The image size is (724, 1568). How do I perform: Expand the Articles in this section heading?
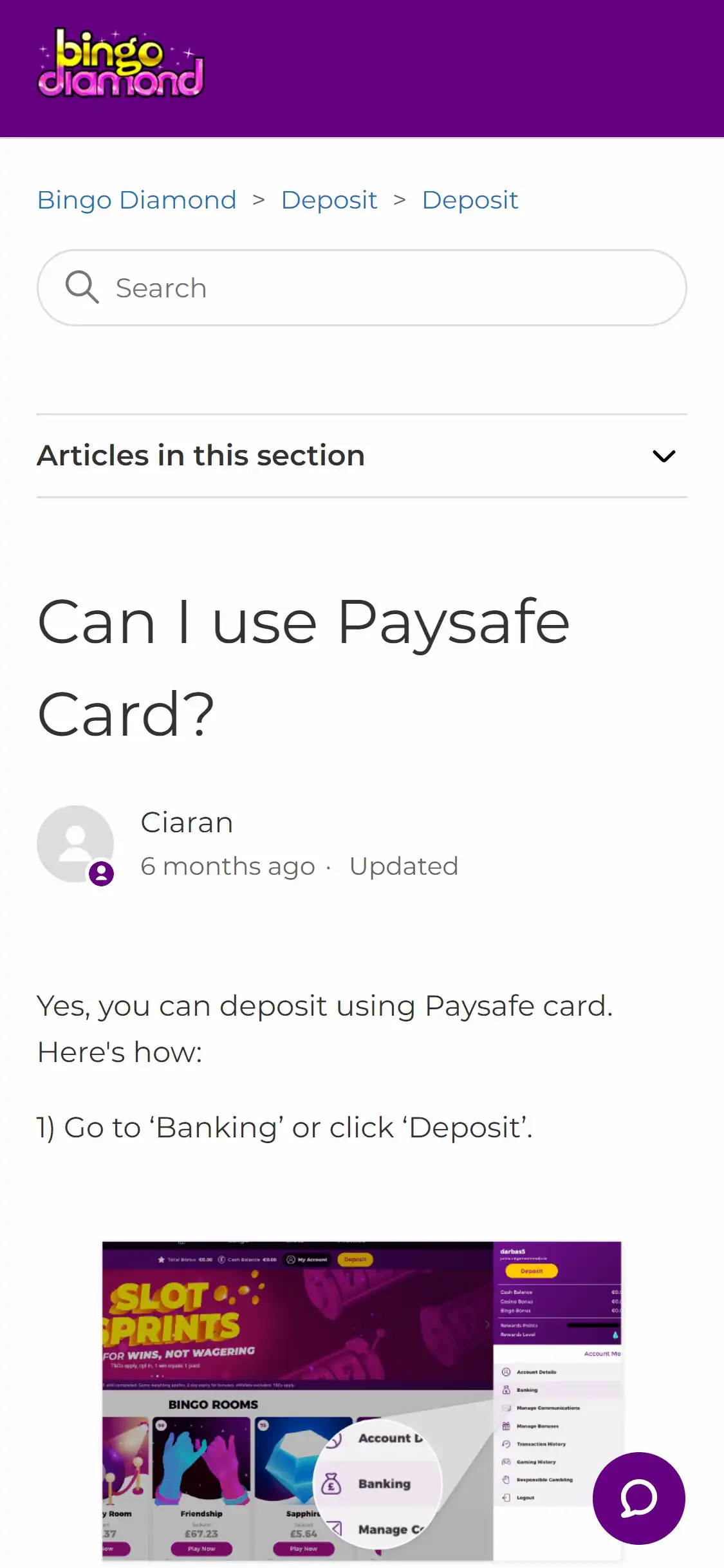pos(201,456)
